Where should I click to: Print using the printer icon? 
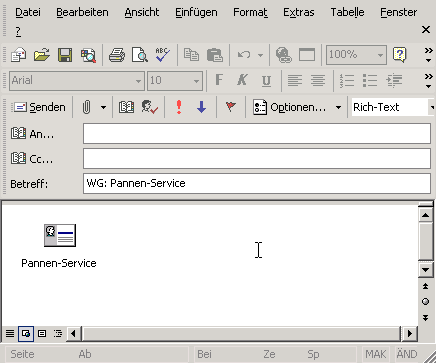coord(117,55)
